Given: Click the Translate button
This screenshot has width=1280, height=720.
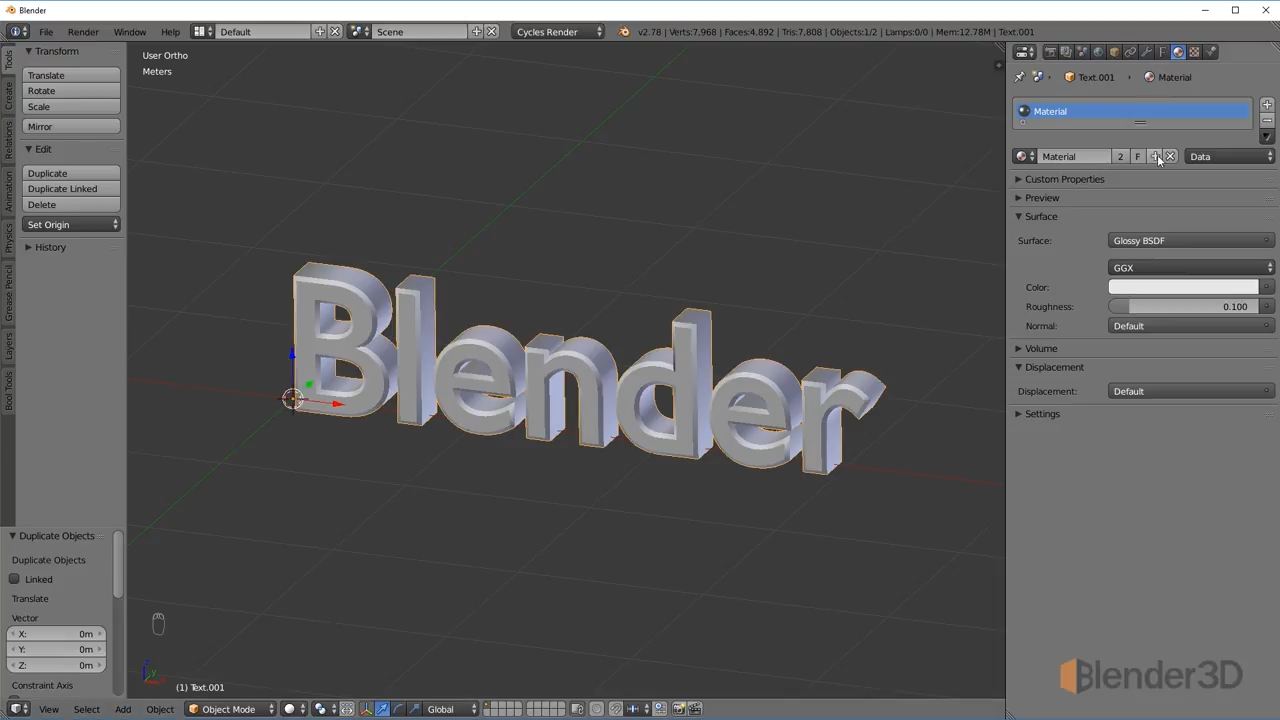Looking at the screenshot, I should 71,75.
